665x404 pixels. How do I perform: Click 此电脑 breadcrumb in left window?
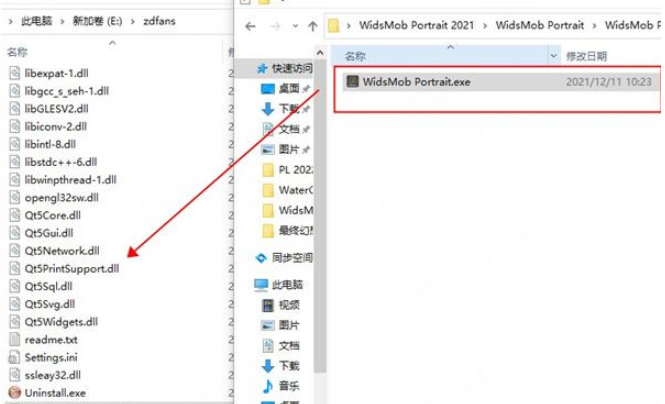pos(36,21)
